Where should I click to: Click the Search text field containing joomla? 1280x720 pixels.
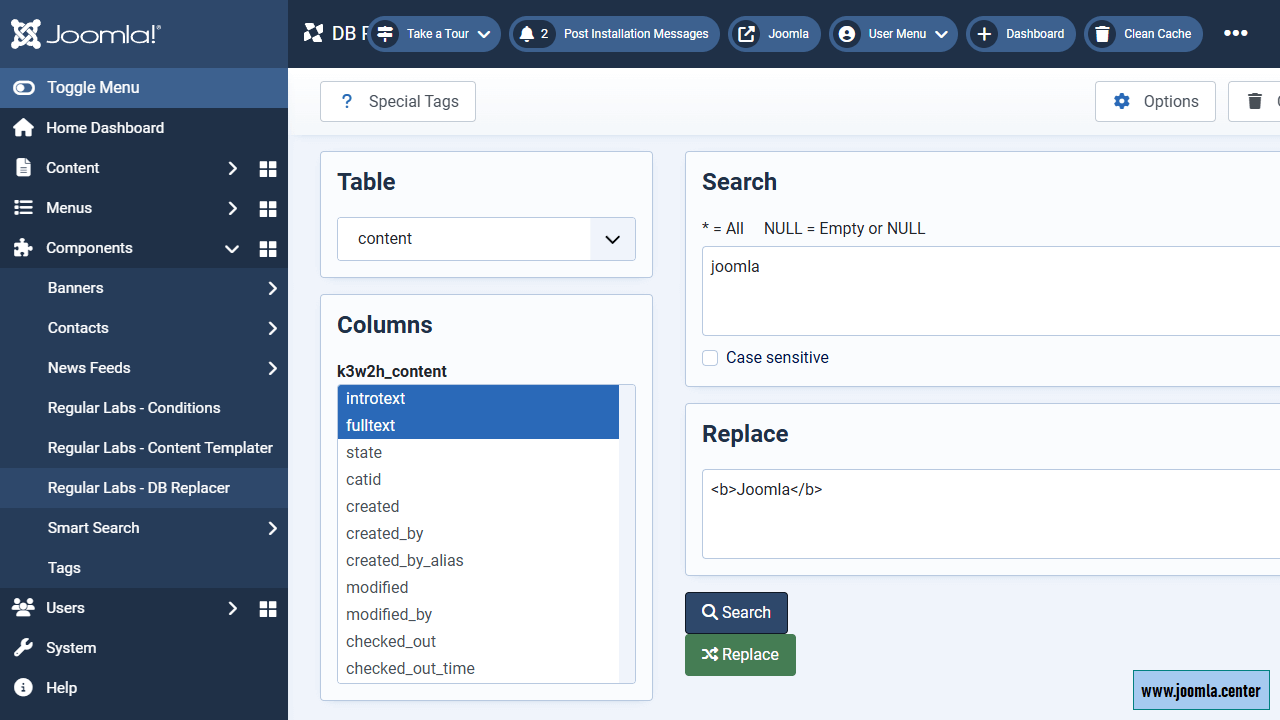click(x=991, y=291)
